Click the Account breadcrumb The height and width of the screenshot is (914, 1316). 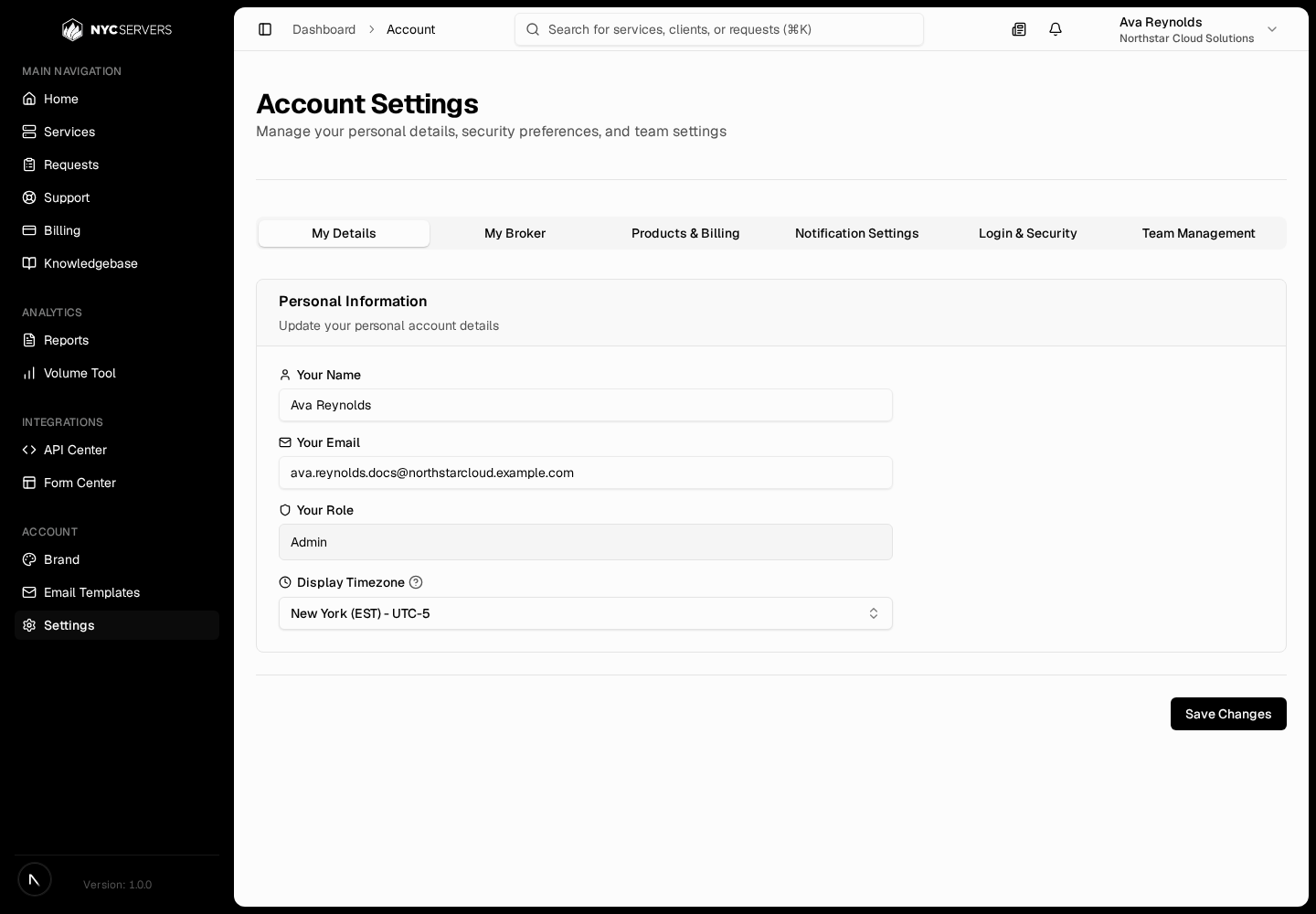click(x=410, y=29)
